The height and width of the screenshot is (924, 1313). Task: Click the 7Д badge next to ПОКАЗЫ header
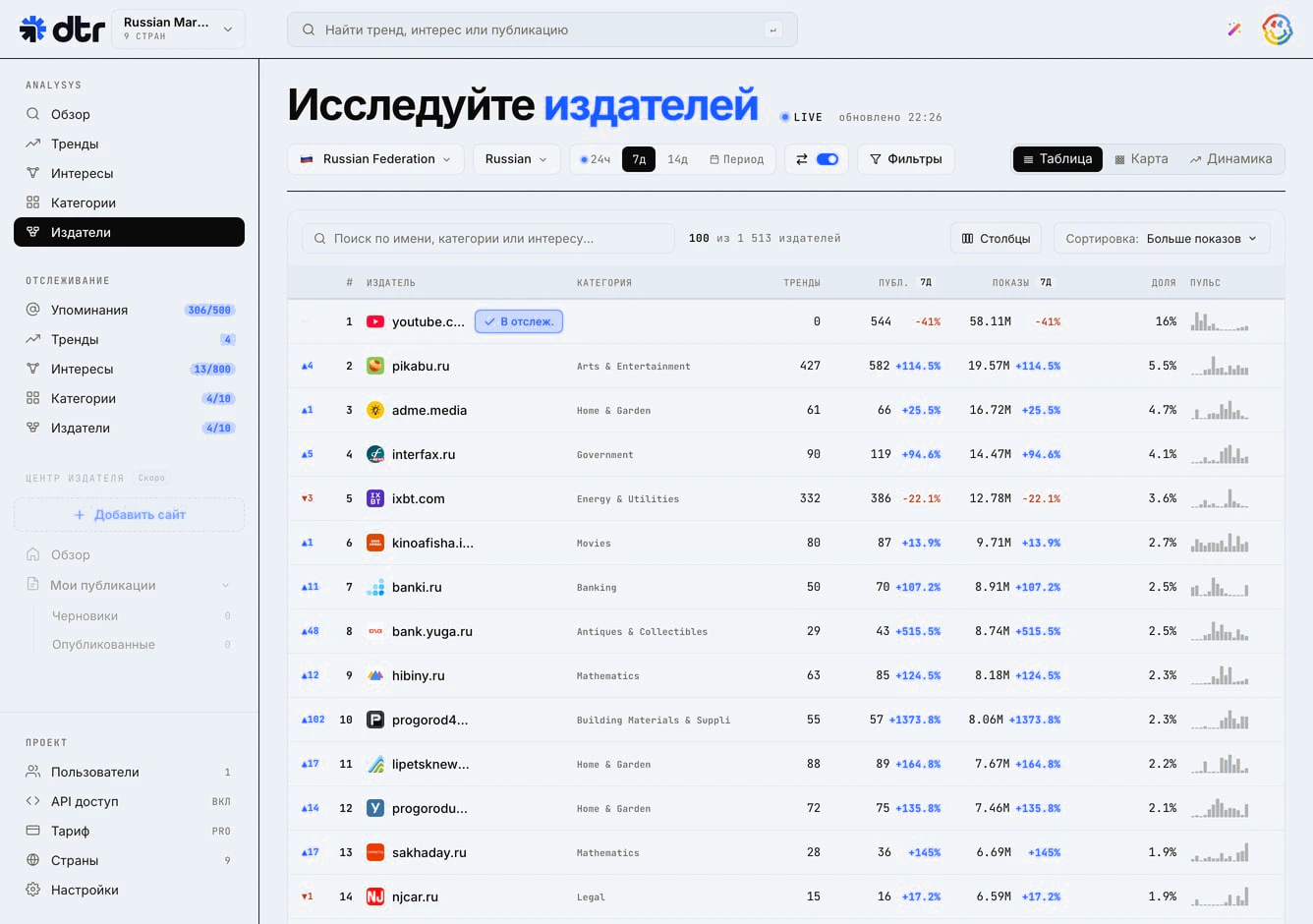point(1046,282)
